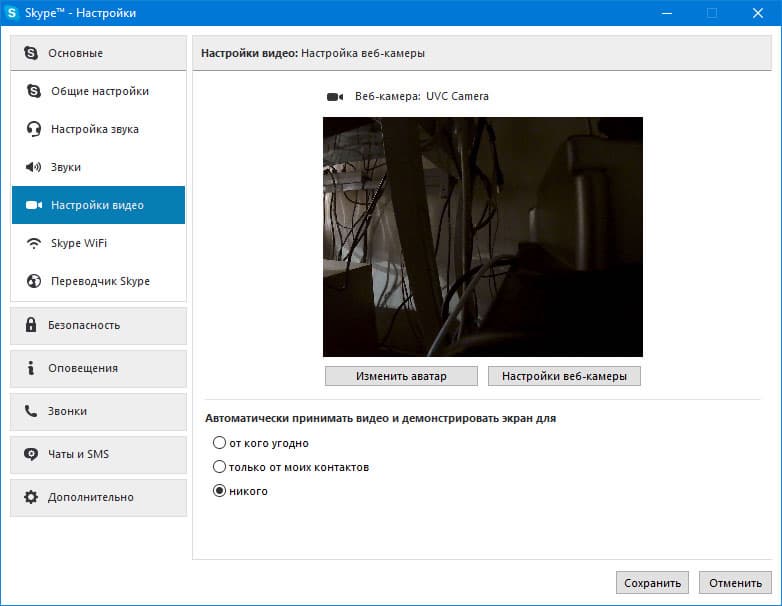
Task: Choose 'только от моих контактов' radio option
Action: (x=219, y=466)
